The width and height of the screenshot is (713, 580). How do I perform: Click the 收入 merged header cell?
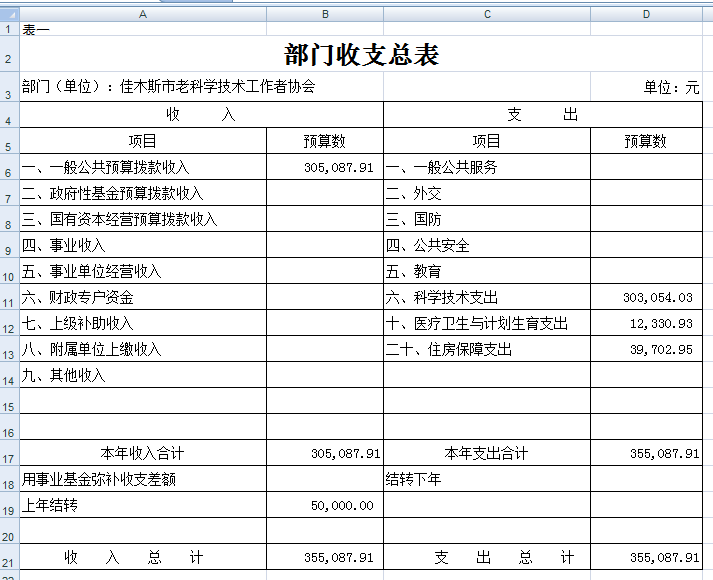[x=201, y=115]
